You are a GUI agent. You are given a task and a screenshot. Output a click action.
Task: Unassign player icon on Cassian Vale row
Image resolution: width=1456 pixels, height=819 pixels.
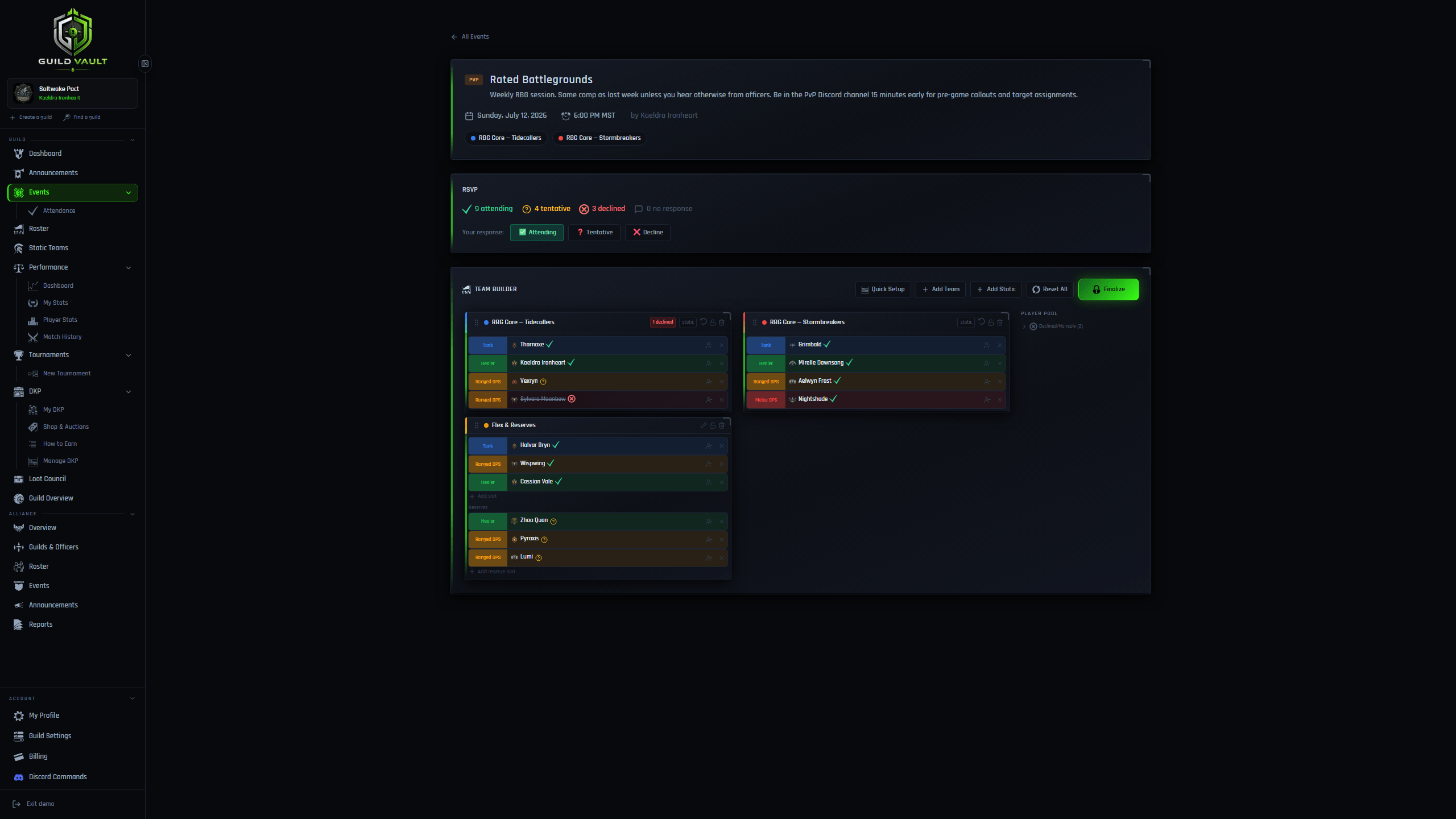click(x=709, y=482)
